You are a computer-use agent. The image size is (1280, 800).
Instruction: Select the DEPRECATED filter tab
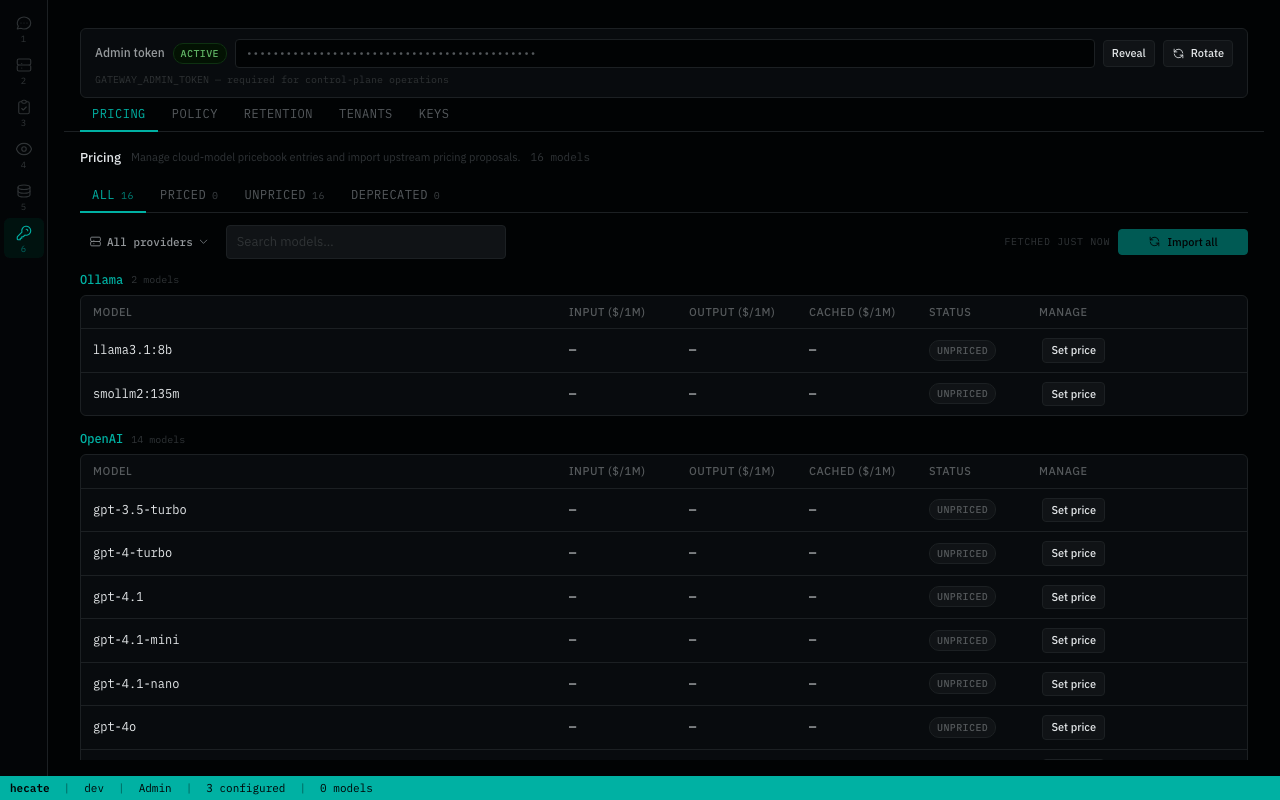[395, 195]
